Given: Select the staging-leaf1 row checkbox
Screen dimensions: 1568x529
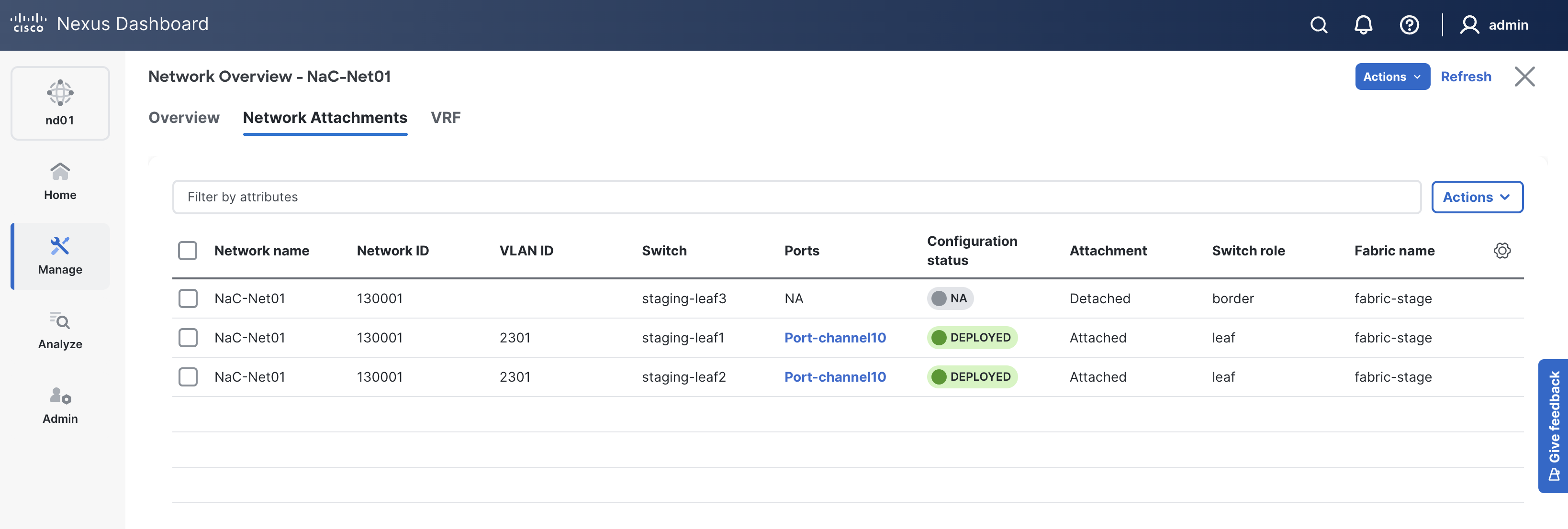Looking at the screenshot, I should coord(188,338).
